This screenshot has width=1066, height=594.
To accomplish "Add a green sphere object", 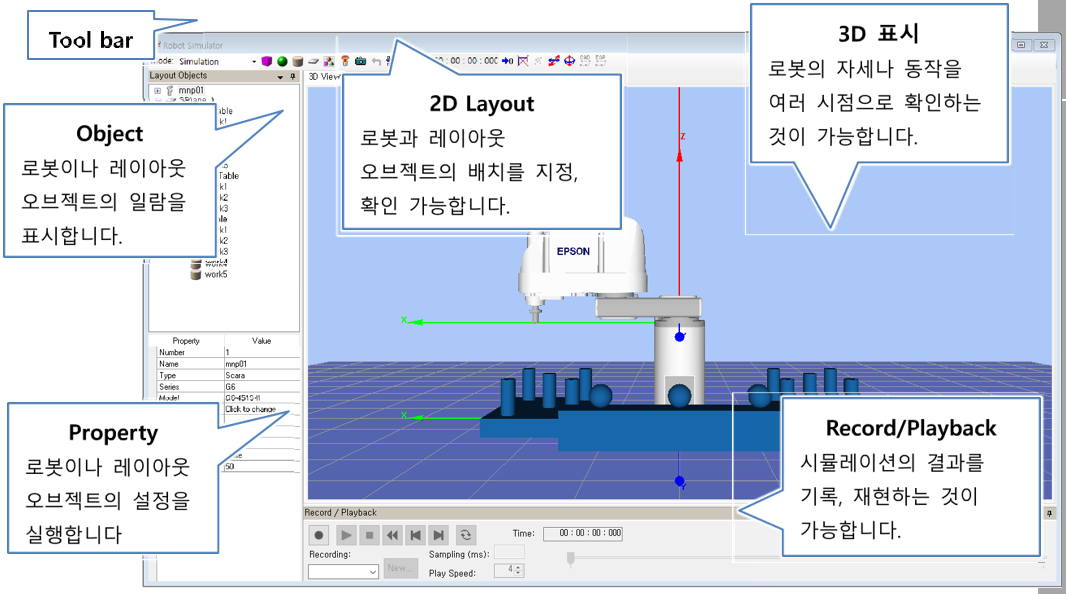I will [x=282, y=61].
